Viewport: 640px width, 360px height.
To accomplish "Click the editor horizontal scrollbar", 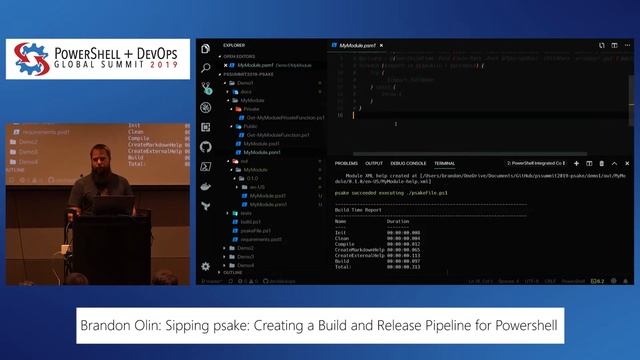I will click(470, 154).
